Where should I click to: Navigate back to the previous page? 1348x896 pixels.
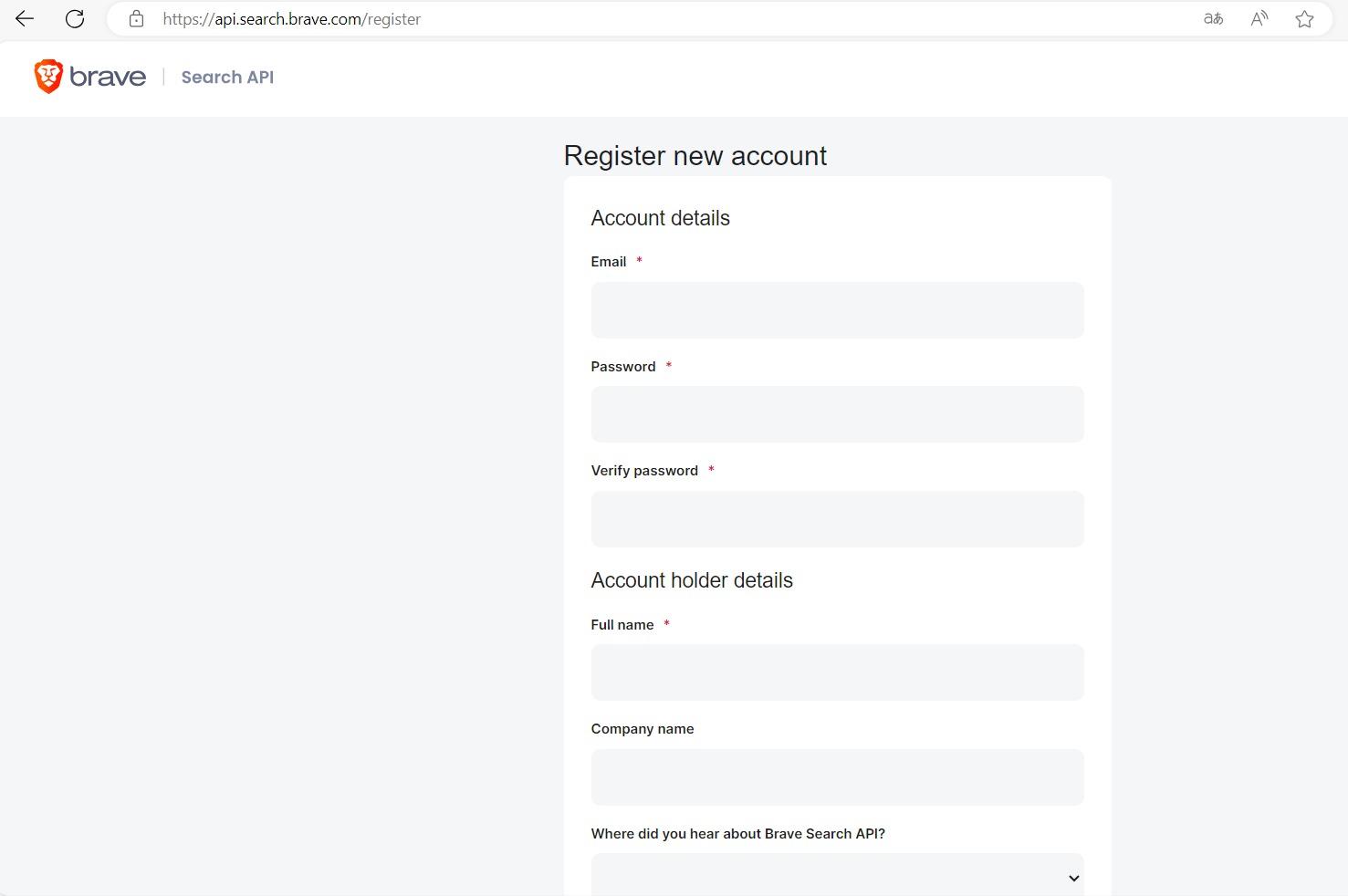(x=24, y=18)
